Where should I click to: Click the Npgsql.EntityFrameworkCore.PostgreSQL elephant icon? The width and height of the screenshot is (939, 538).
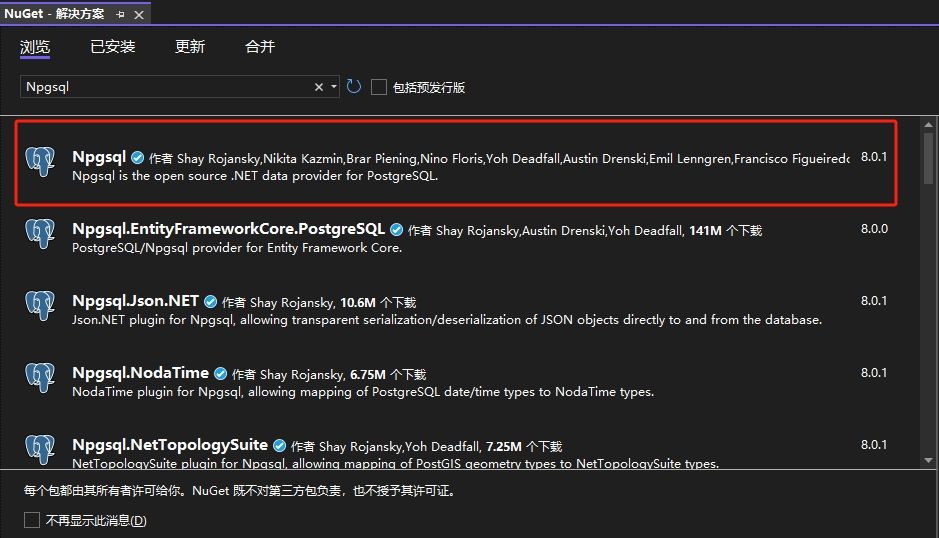coord(40,233)
